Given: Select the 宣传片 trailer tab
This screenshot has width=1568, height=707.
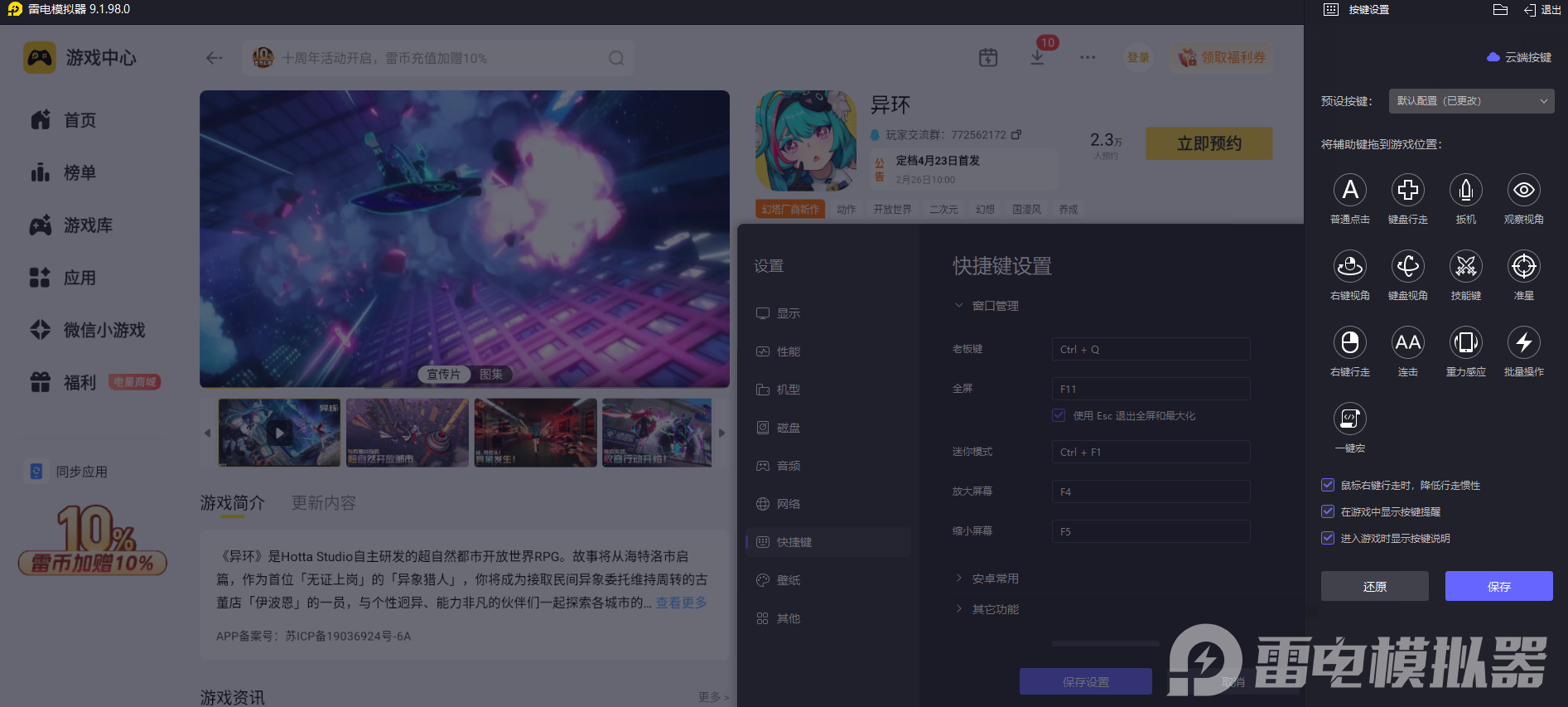Looking at the screenshot, I should click(x=444, y=375).
